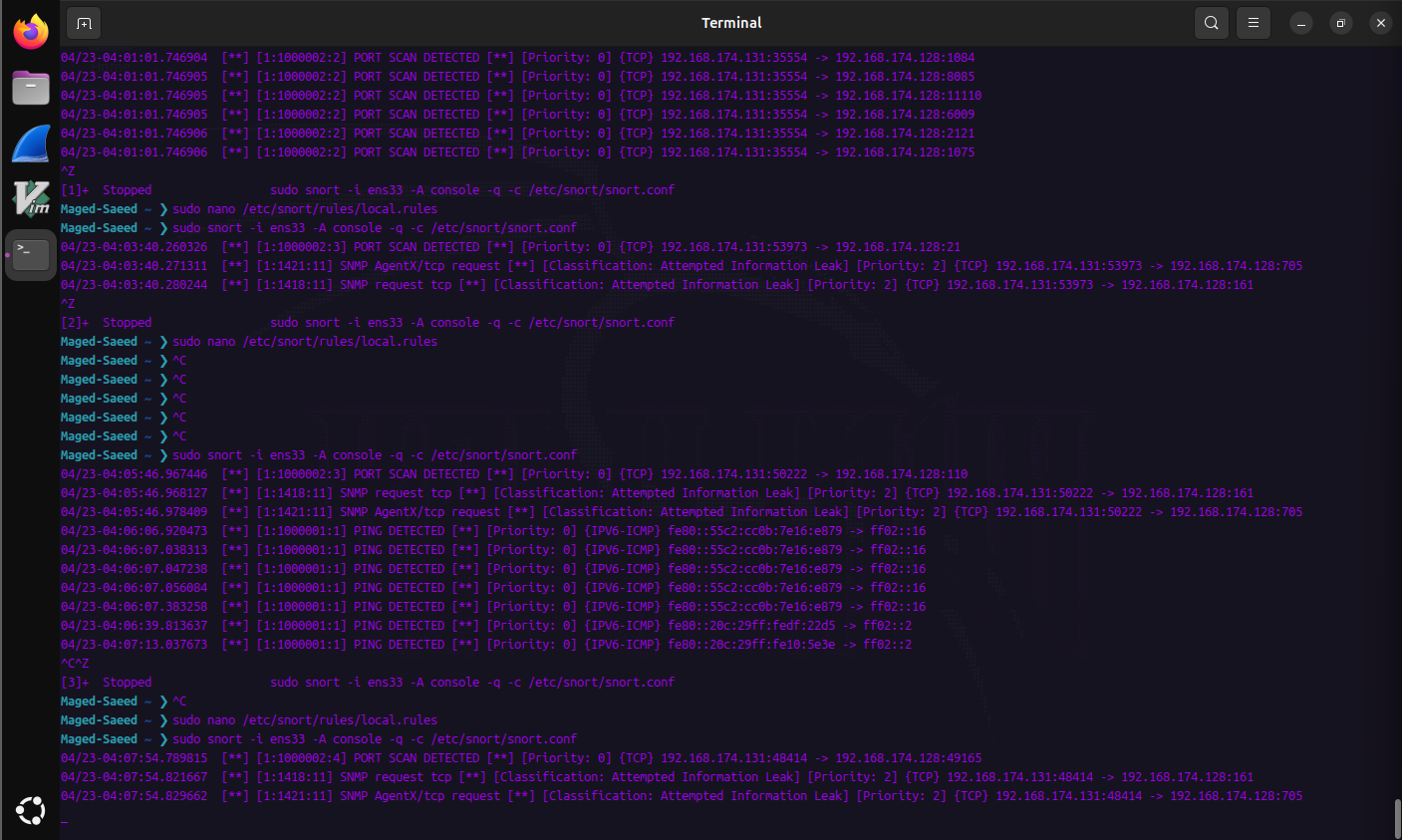Screen dimensions: 1402x840
Task: Open the terminal hamburger menu
Action: pyautogui.click(x=1254, y=23)
